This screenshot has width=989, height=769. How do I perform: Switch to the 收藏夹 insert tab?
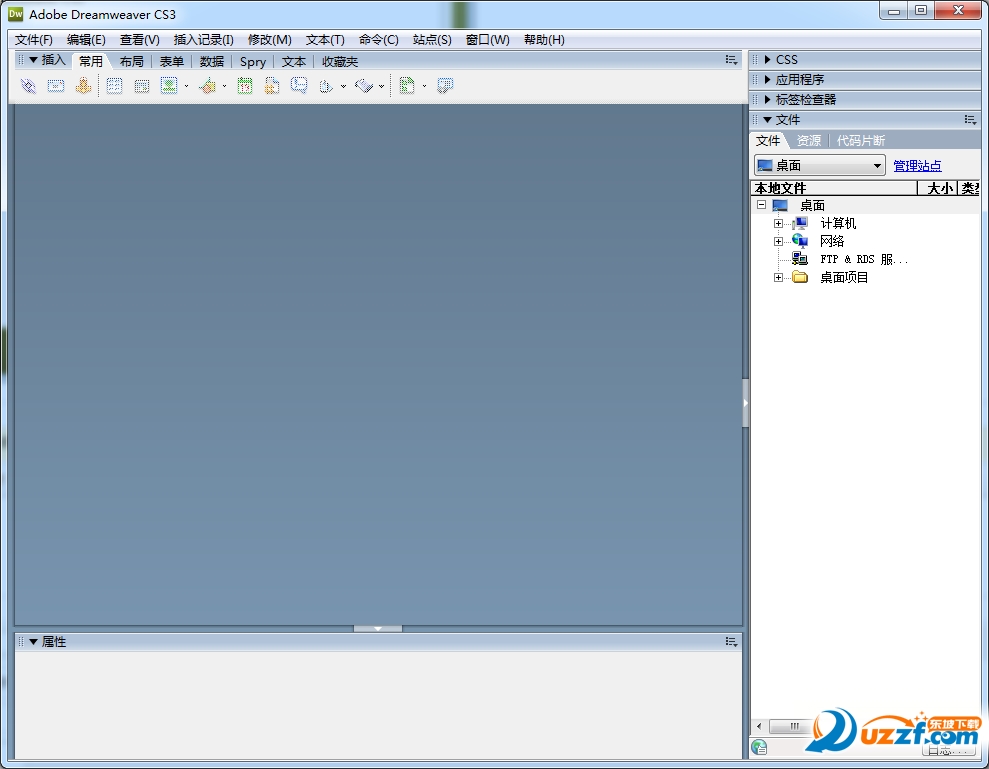[x=340, y=62]
